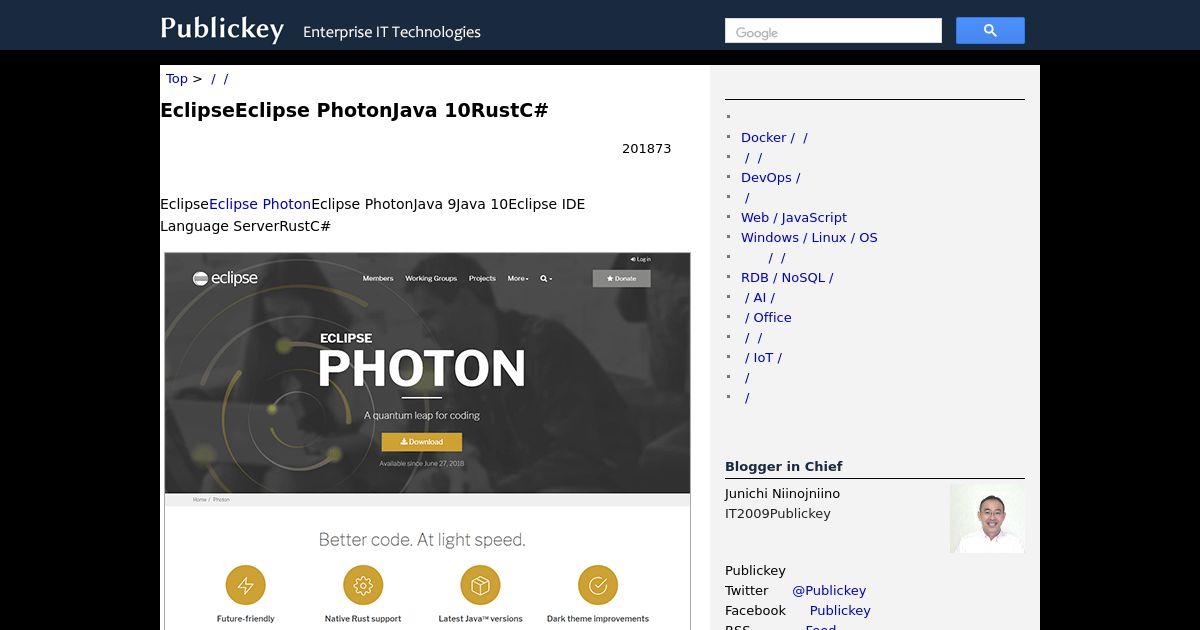Viewport: 1200px width, 630px height.
Task: Click Members in Eclipse nav
Action: [378, 279]
